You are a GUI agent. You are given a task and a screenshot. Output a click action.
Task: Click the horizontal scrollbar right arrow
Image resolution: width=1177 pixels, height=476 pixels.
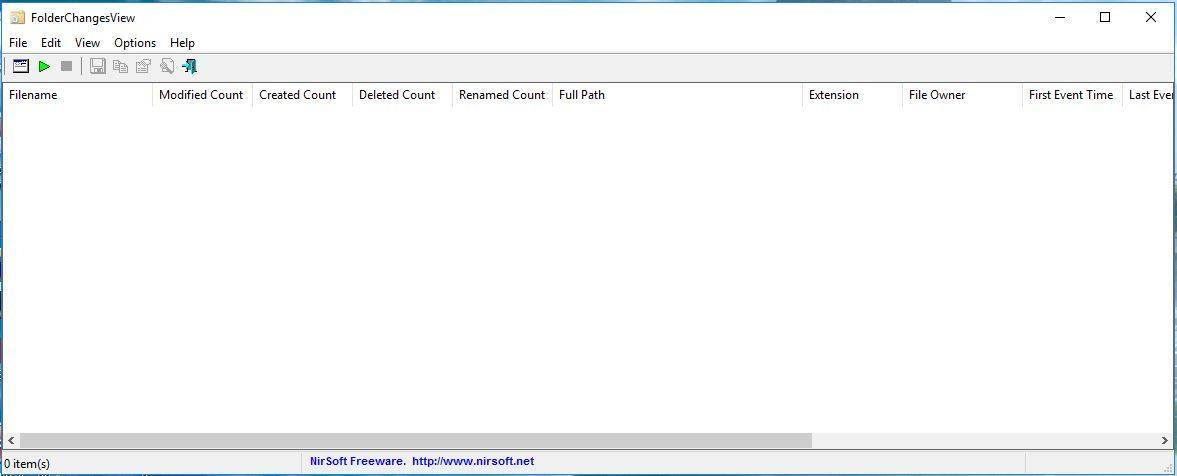point(1164,441)
